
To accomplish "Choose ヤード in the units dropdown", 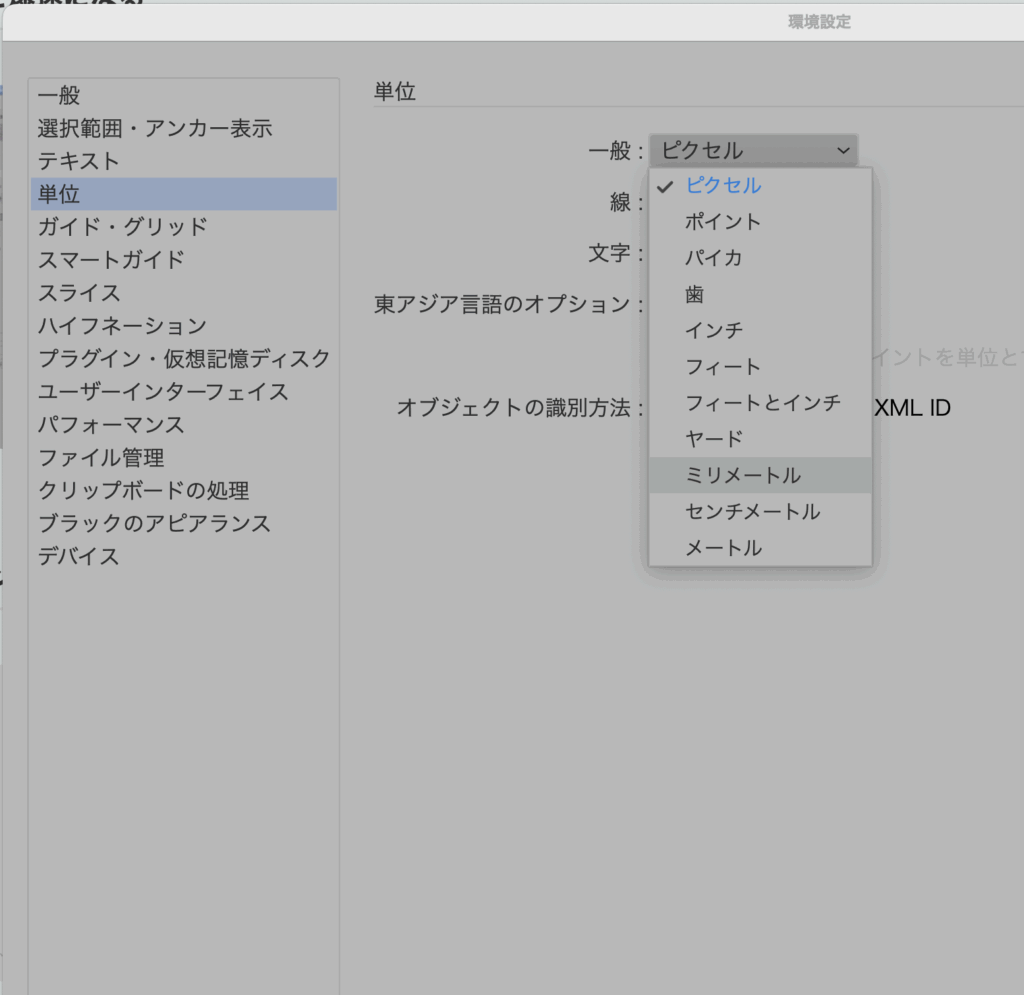I will pos(760,439).
